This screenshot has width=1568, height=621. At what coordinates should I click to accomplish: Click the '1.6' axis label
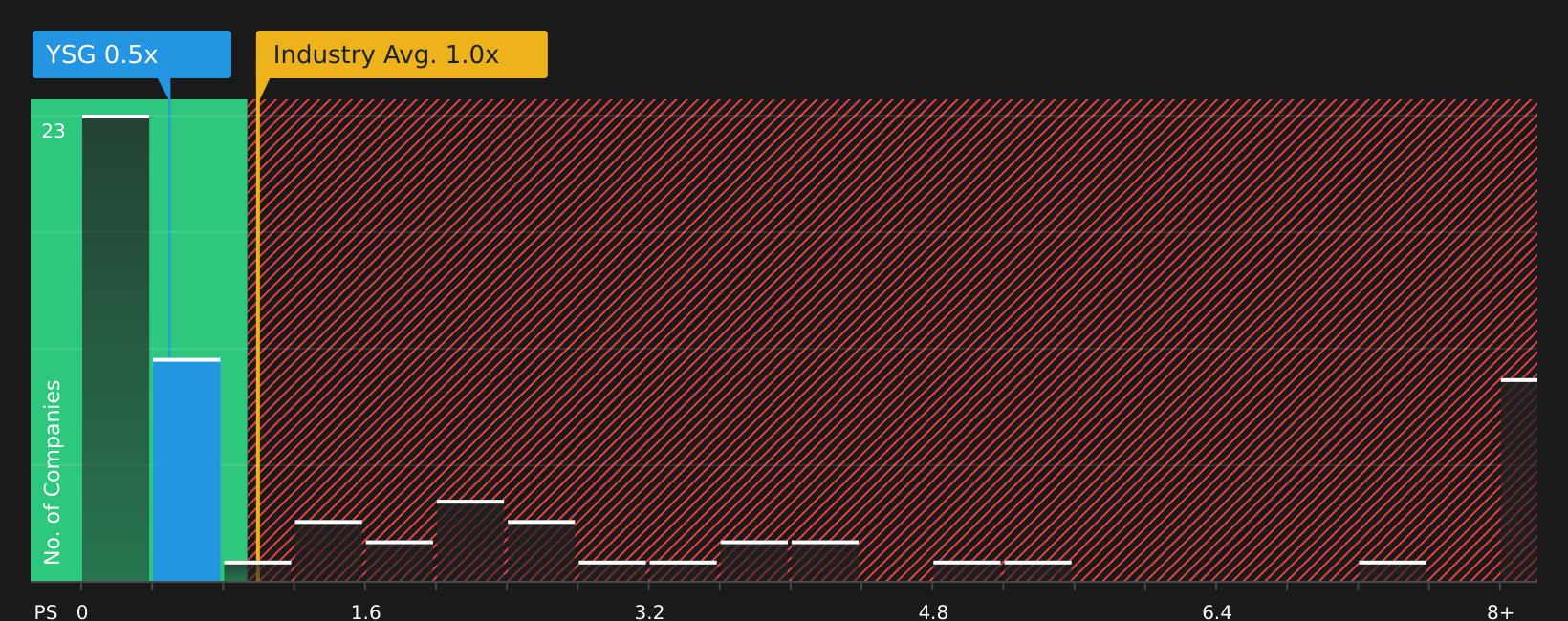coord(365,612)
